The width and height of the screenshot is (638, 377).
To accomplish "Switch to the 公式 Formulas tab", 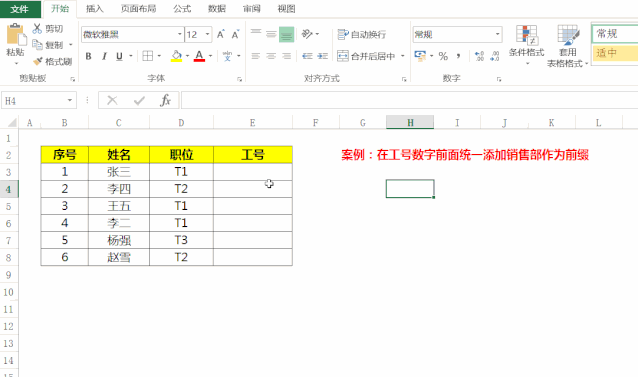I will (x=182, y=9).
